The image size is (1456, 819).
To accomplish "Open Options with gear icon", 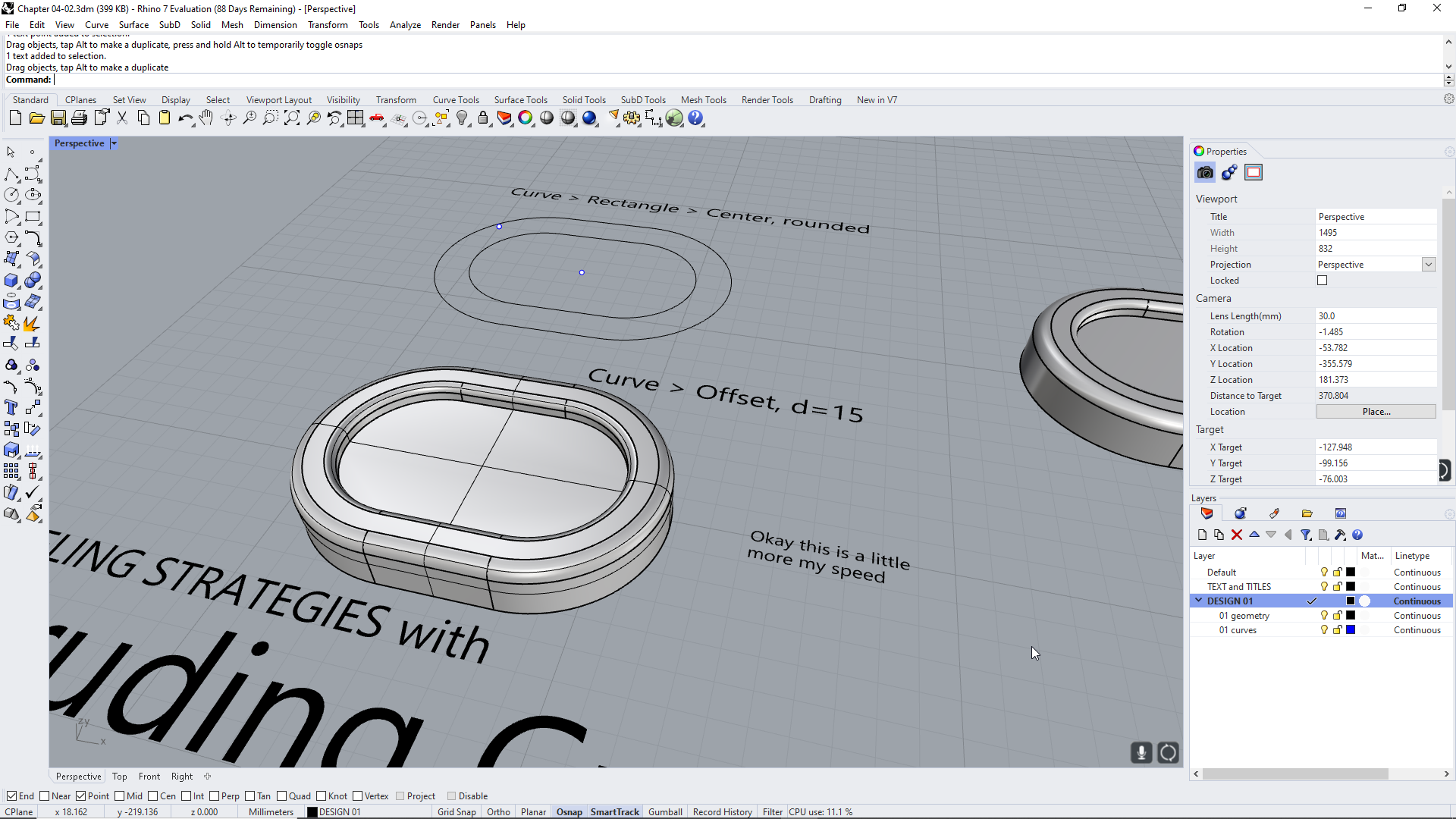I will point(632,118).
